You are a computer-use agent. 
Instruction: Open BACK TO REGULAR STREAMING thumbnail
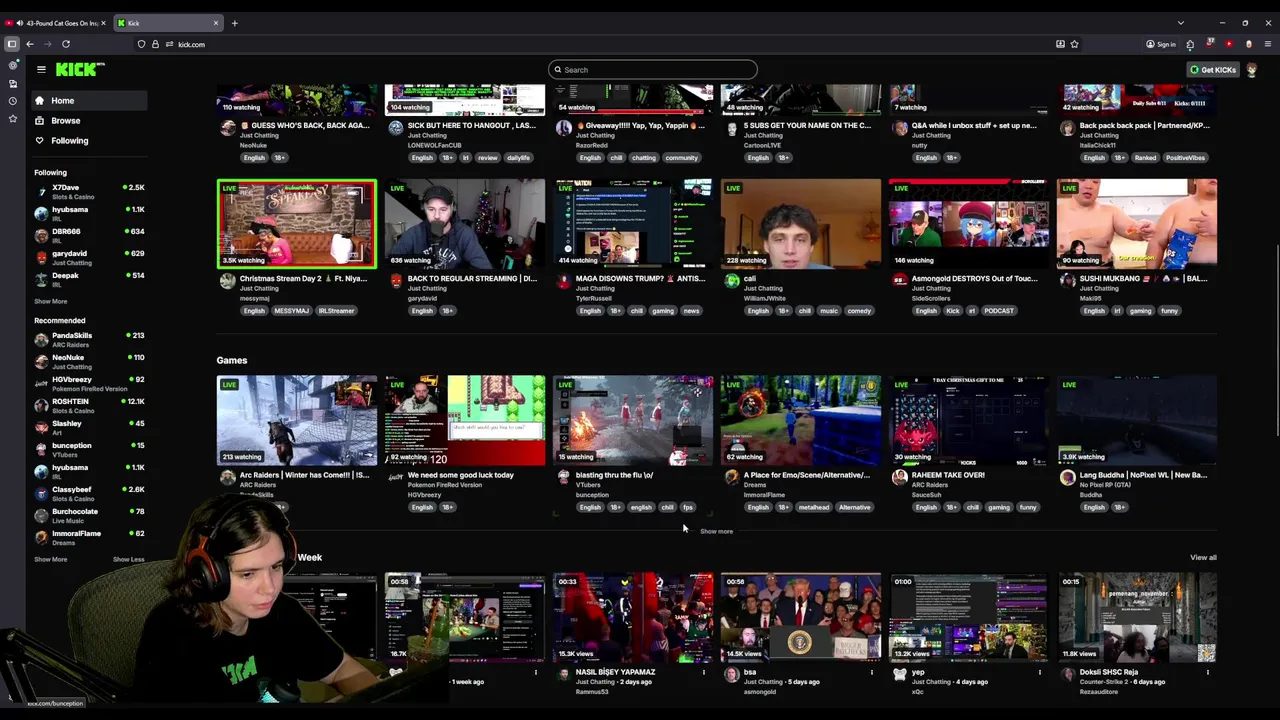tap(465, 224)
